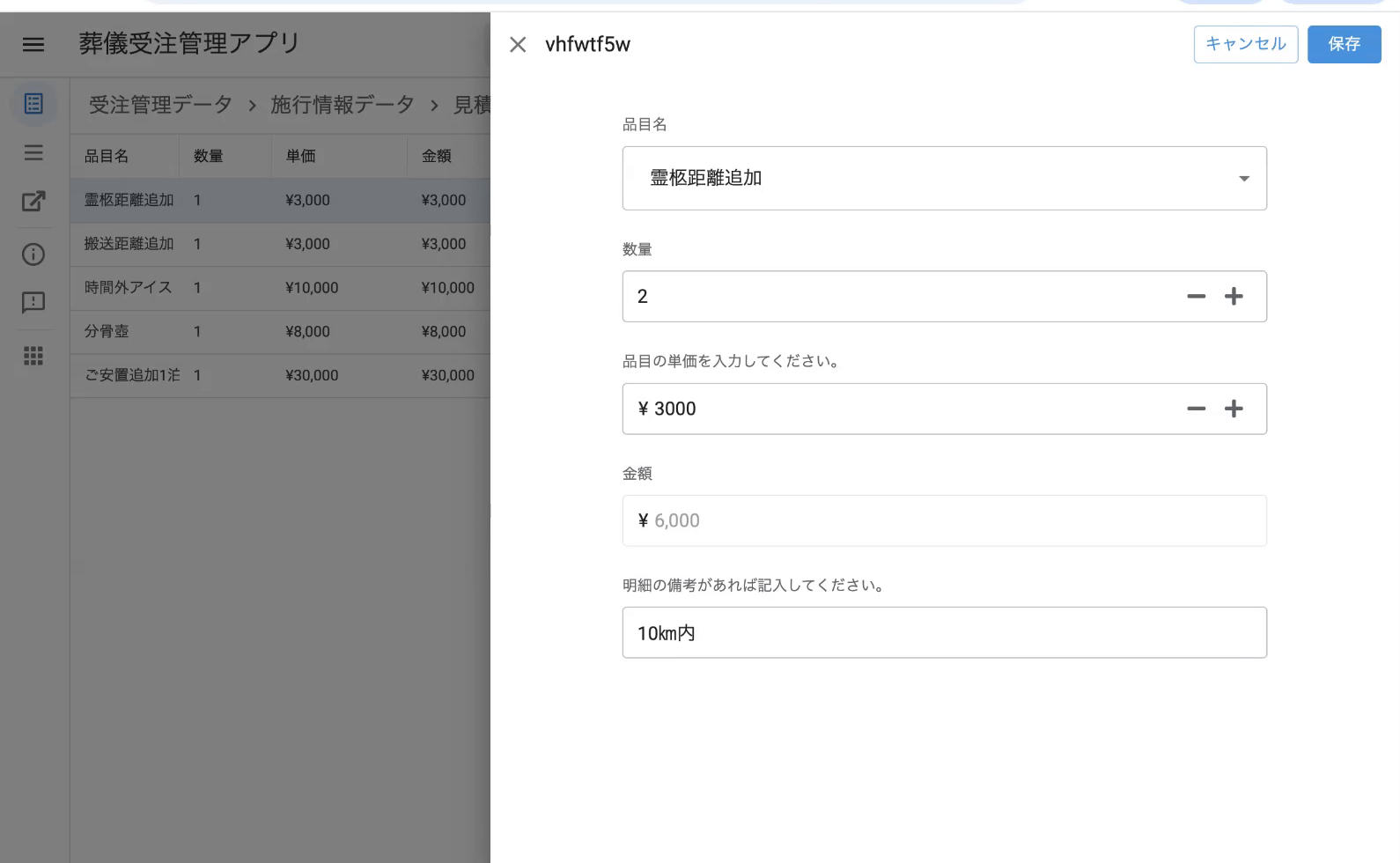Image resolution: width=1400 pixels, height=863 pixels.
Task: Focus the remarks field with 10km内
Action: (944, 632)
